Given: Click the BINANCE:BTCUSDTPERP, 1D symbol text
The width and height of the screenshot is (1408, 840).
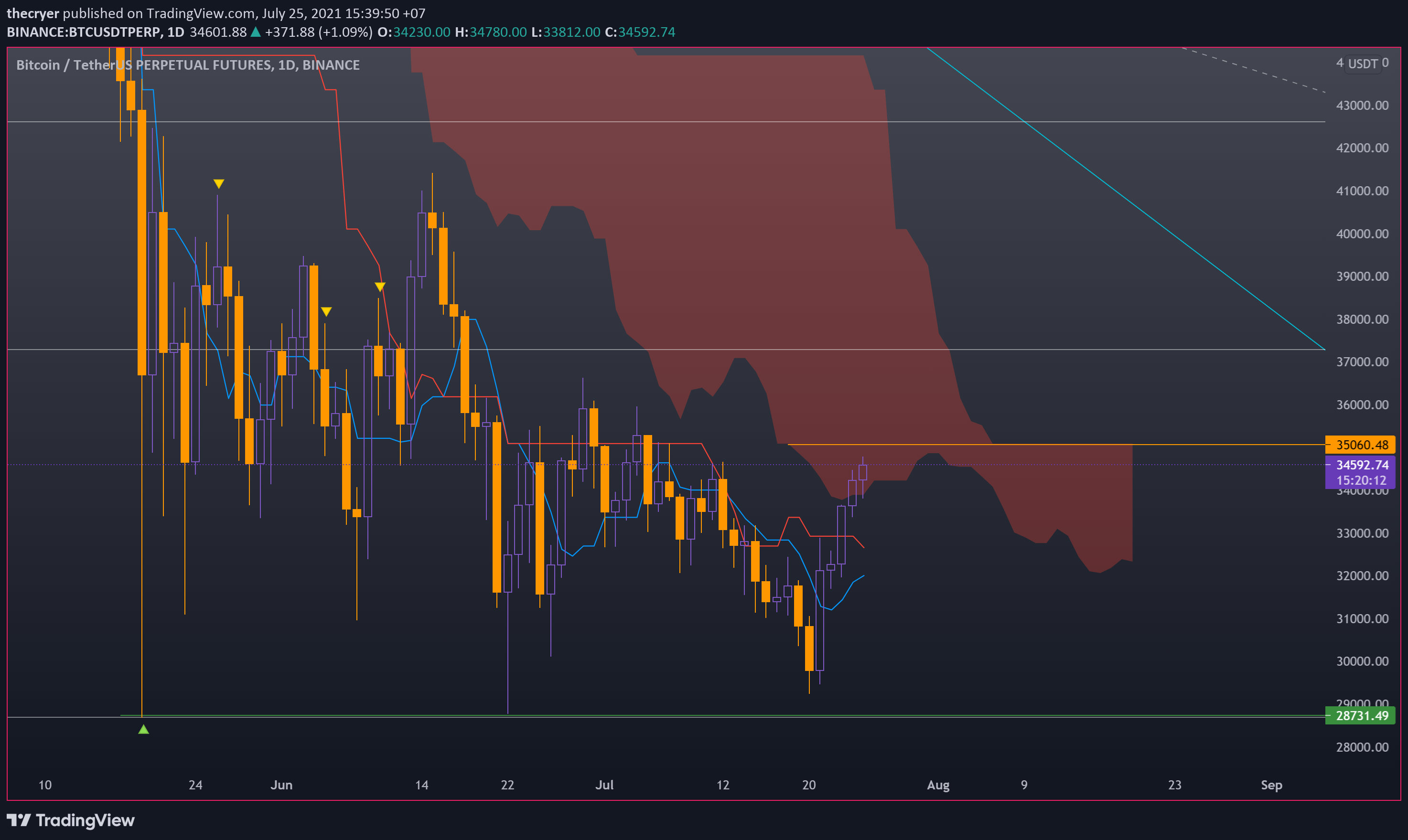Looking at the screenshot, I should click(96, 32).
